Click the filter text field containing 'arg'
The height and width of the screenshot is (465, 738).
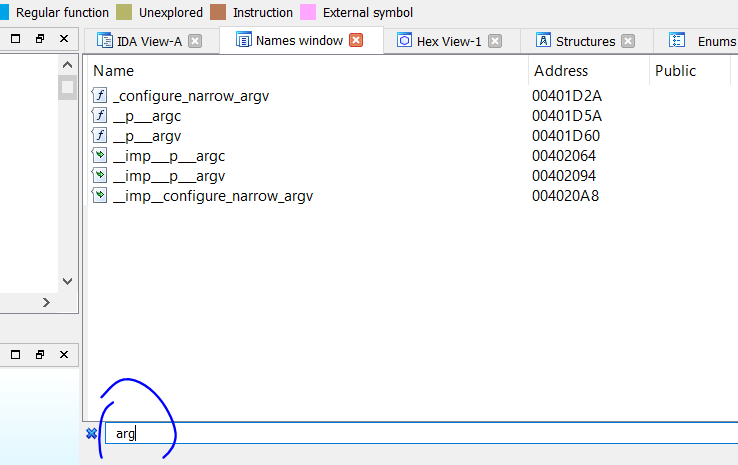[x=400, y=433]
